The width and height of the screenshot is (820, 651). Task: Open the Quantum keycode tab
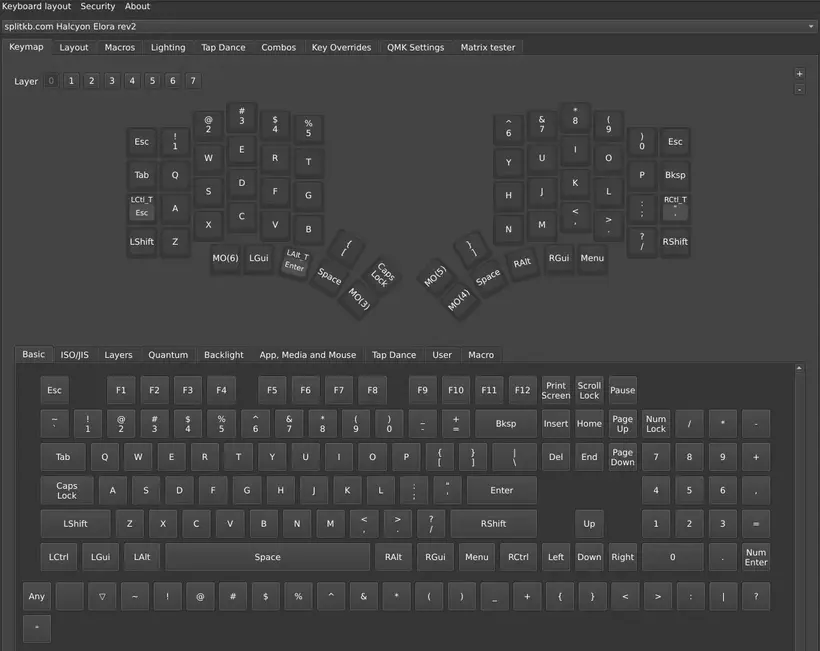point(168,354)
